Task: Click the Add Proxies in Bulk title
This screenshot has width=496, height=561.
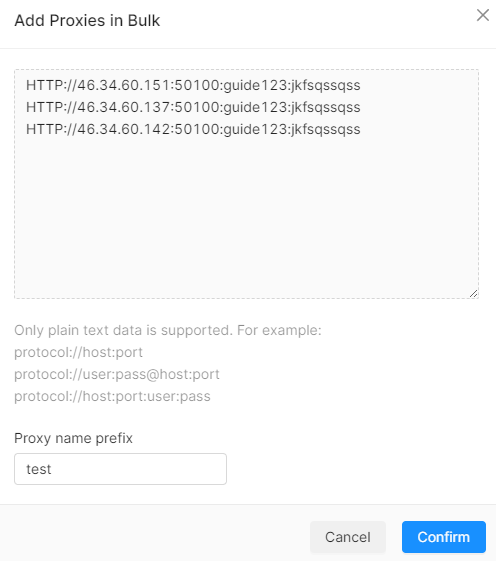Action: click(x=87, y=20)
